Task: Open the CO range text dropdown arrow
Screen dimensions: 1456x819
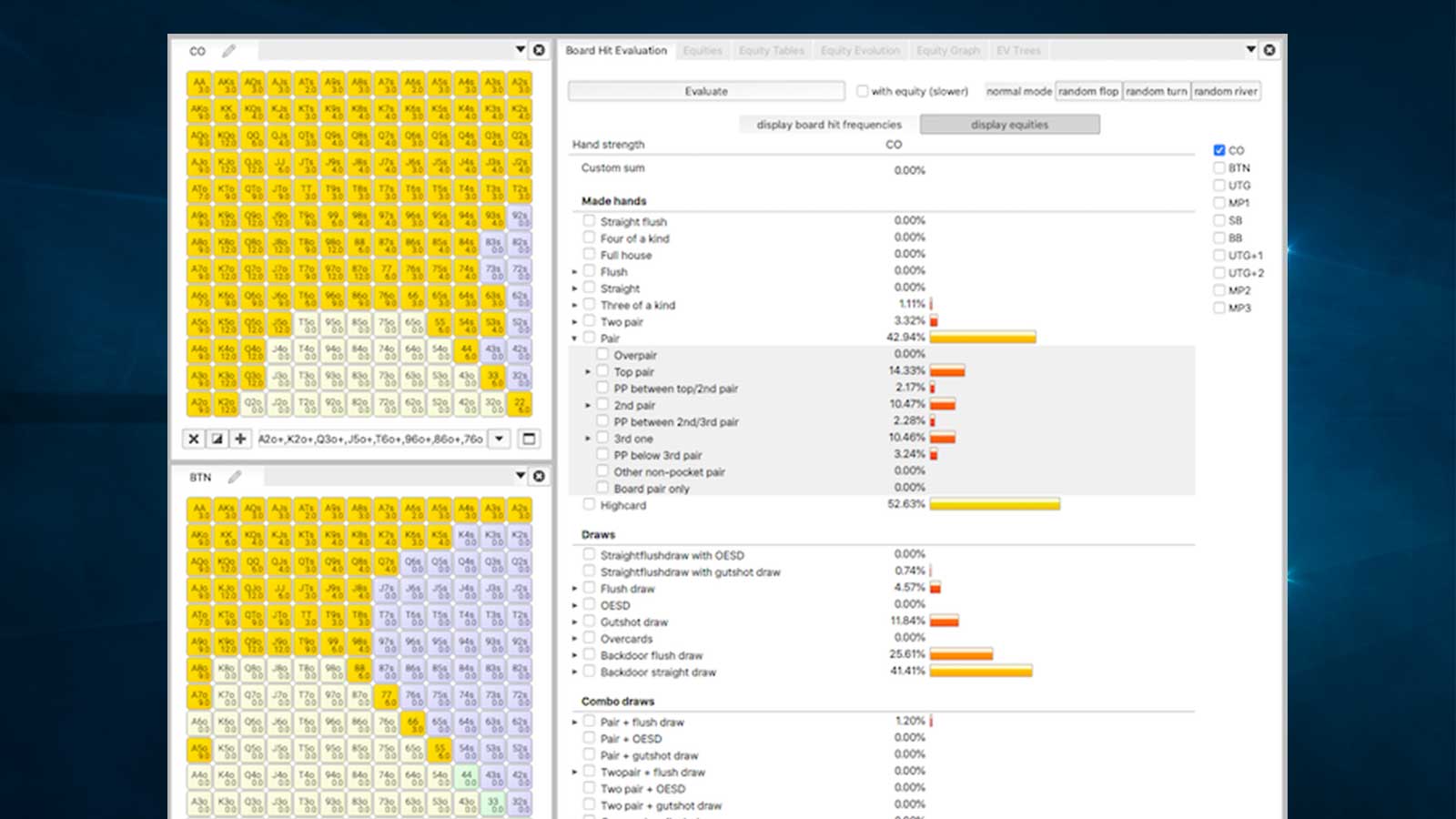Action: 500,439
